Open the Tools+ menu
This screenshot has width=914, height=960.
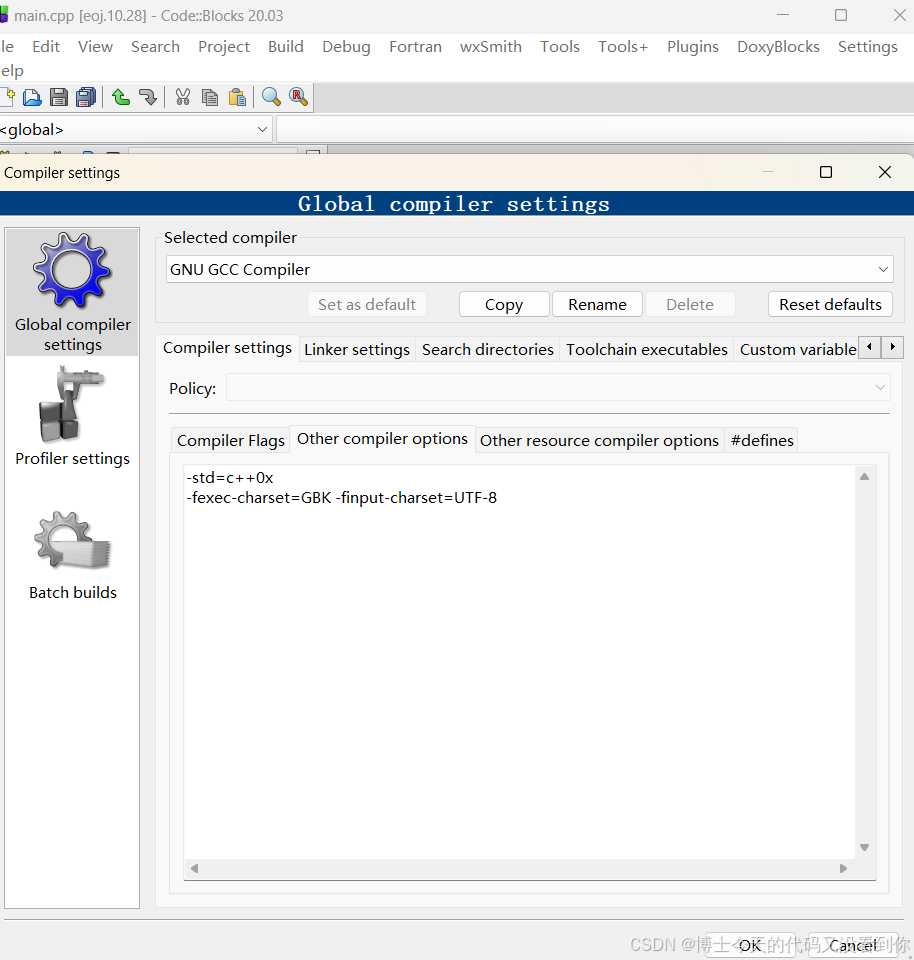coord(623,47)
